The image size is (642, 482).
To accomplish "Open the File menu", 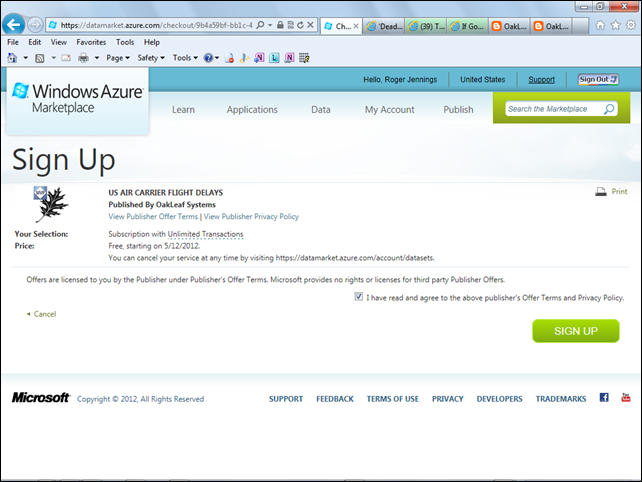I will click(x=13, y=42).
